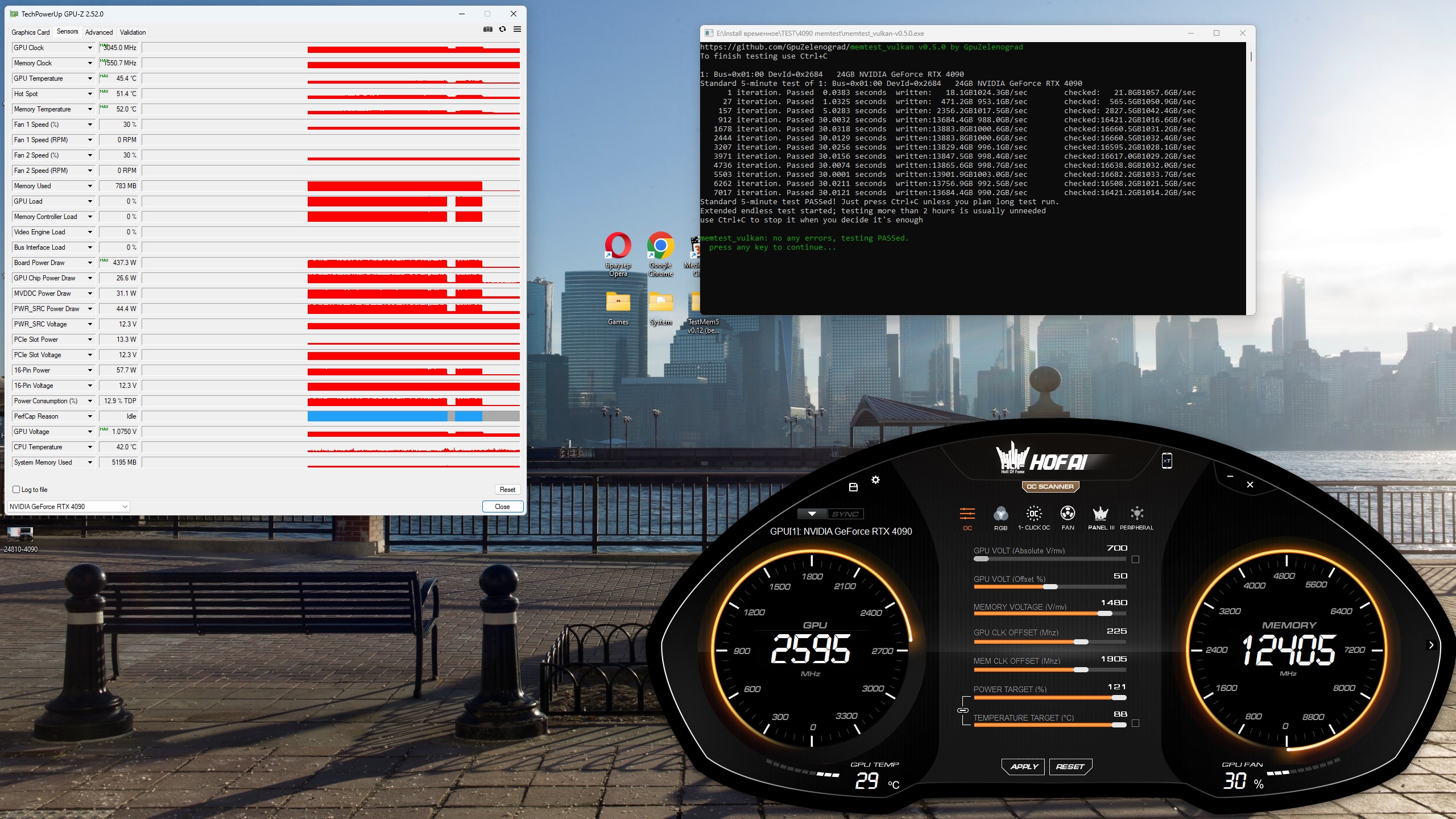Take GPU-Z screenshot with camera icon
Image resolution: width=1456 pixels, height=819 pixels.
coord(487,29)
